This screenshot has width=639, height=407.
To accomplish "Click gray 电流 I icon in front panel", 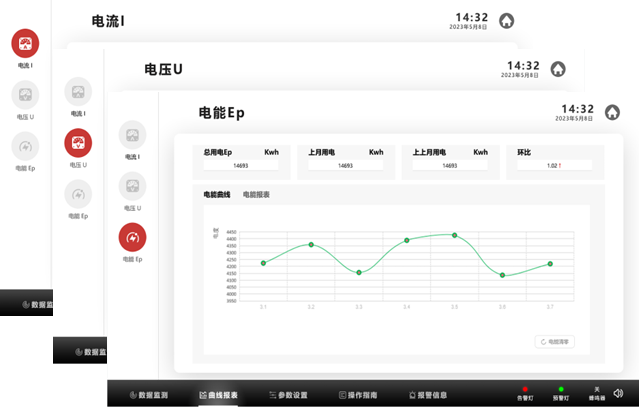I will click(x=132, y=135).
